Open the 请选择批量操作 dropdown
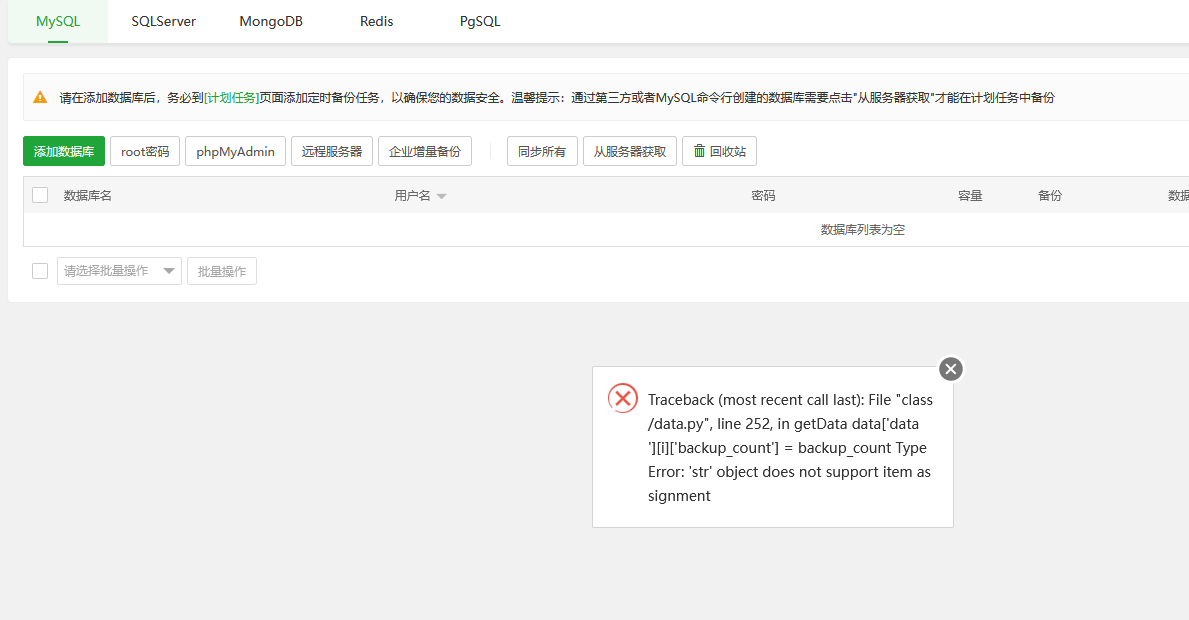 [119, 271]
